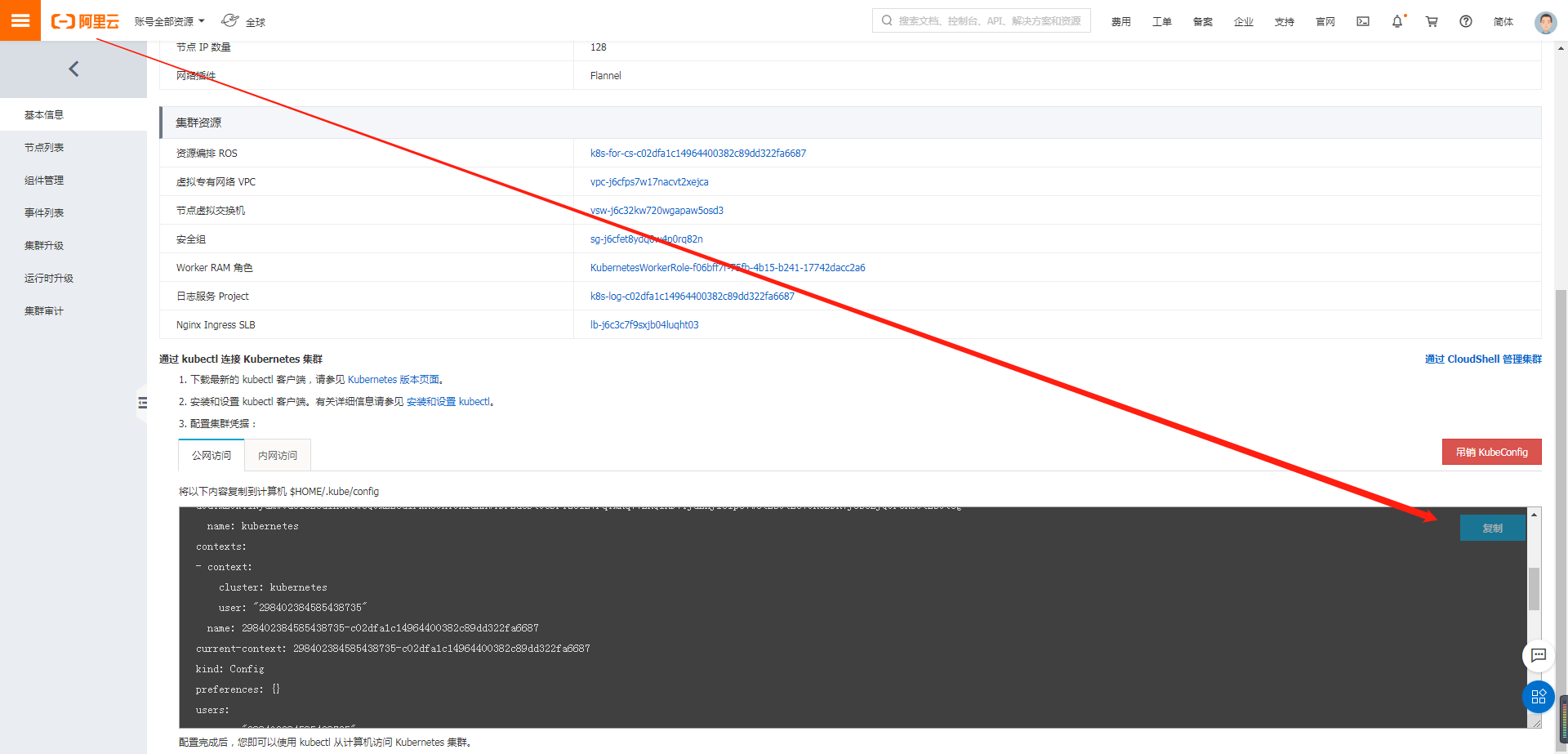This screenshot has height=754, width=1568.
Task: Click the 复制 copy button
Action: 1492,529
